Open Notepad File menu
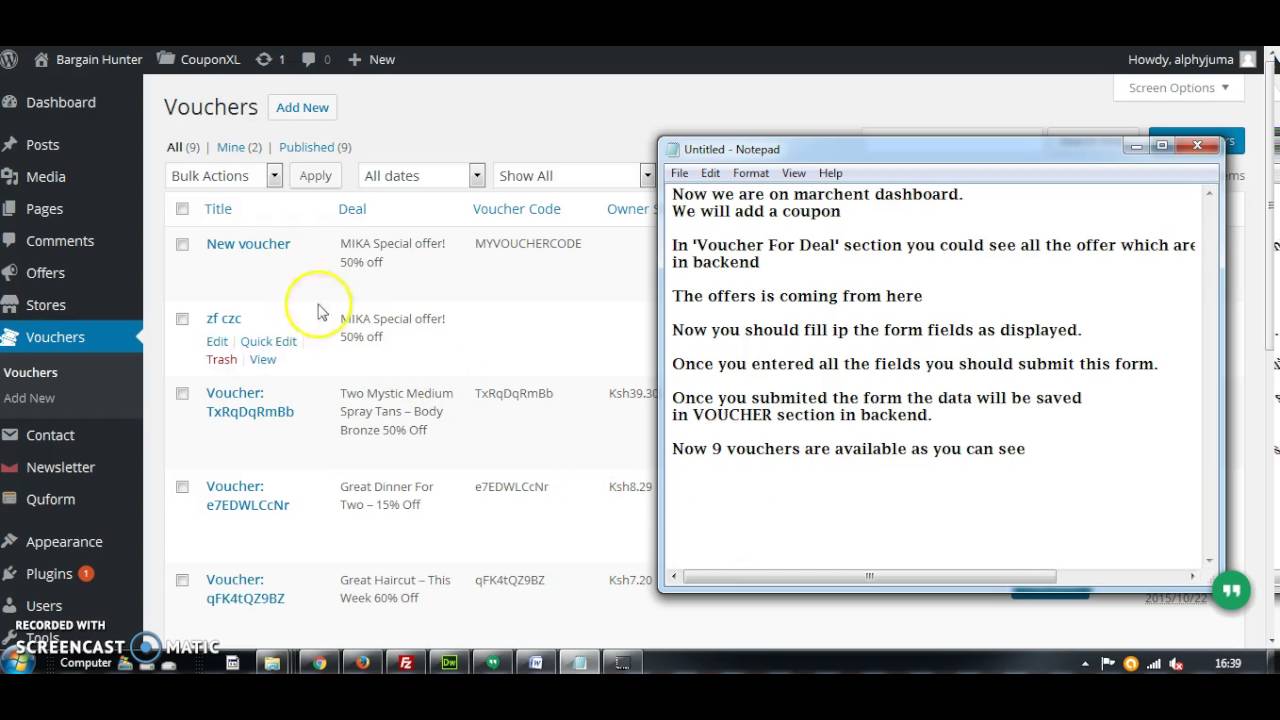This screenshot has width=1280, height=720. click(x=679, y=173)
